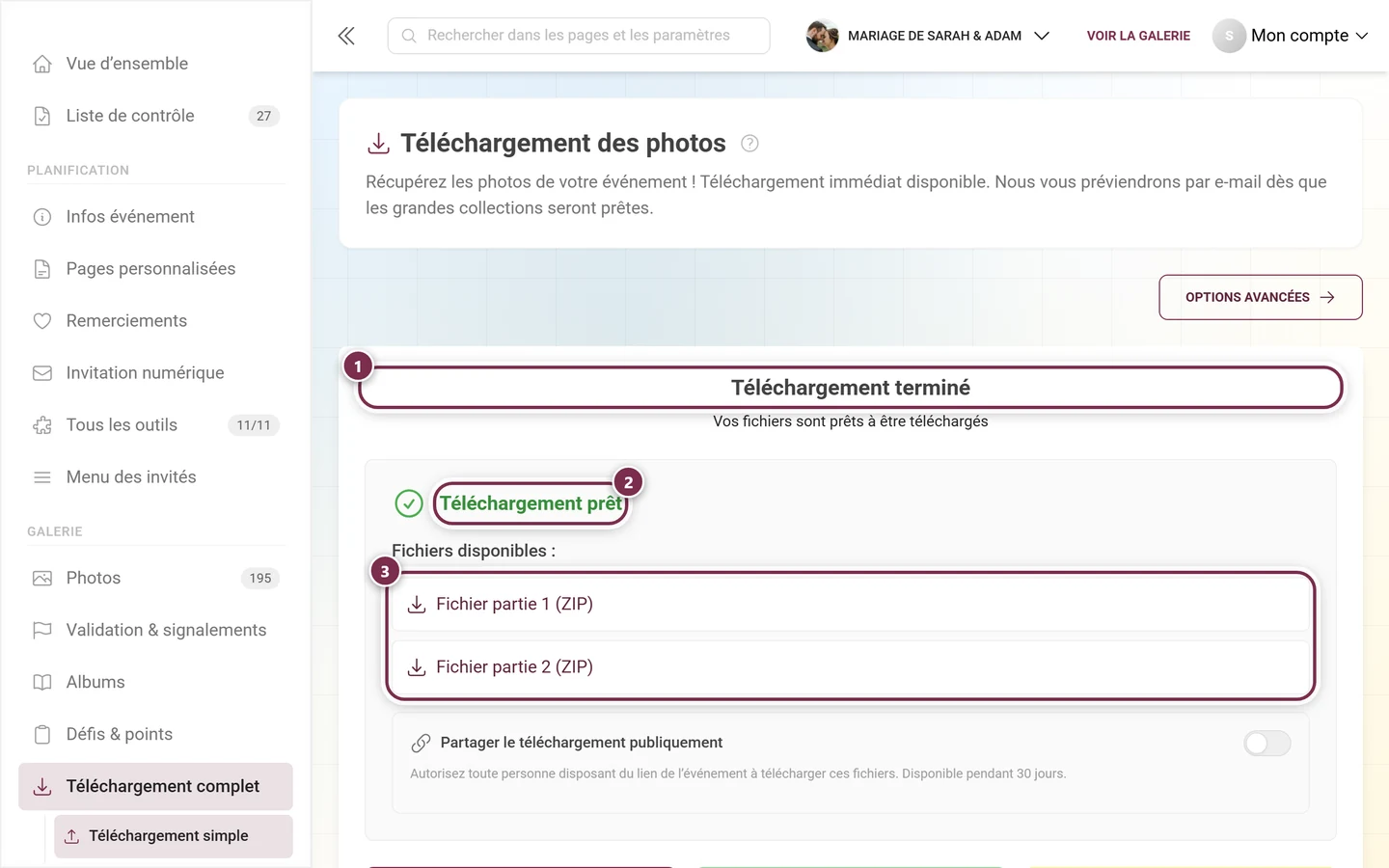The height and width of the screenshot is (868, 1389).
Task: Click the heart icon next to Remerciements
Action: pyautogui.click(x=42, y=321)
